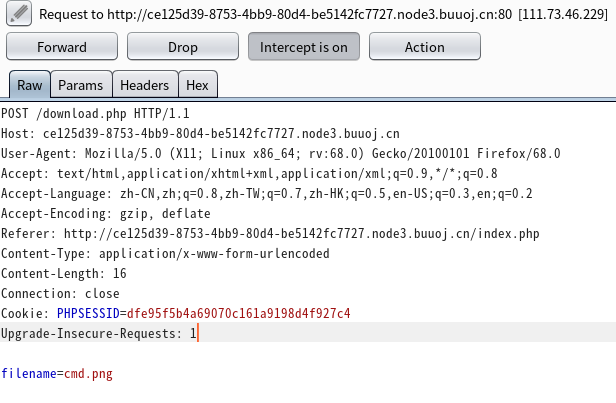Image resolution: width=616 pixels, height=403 pixels.
Task: Click the Host header line
Action: coord(200,133)
